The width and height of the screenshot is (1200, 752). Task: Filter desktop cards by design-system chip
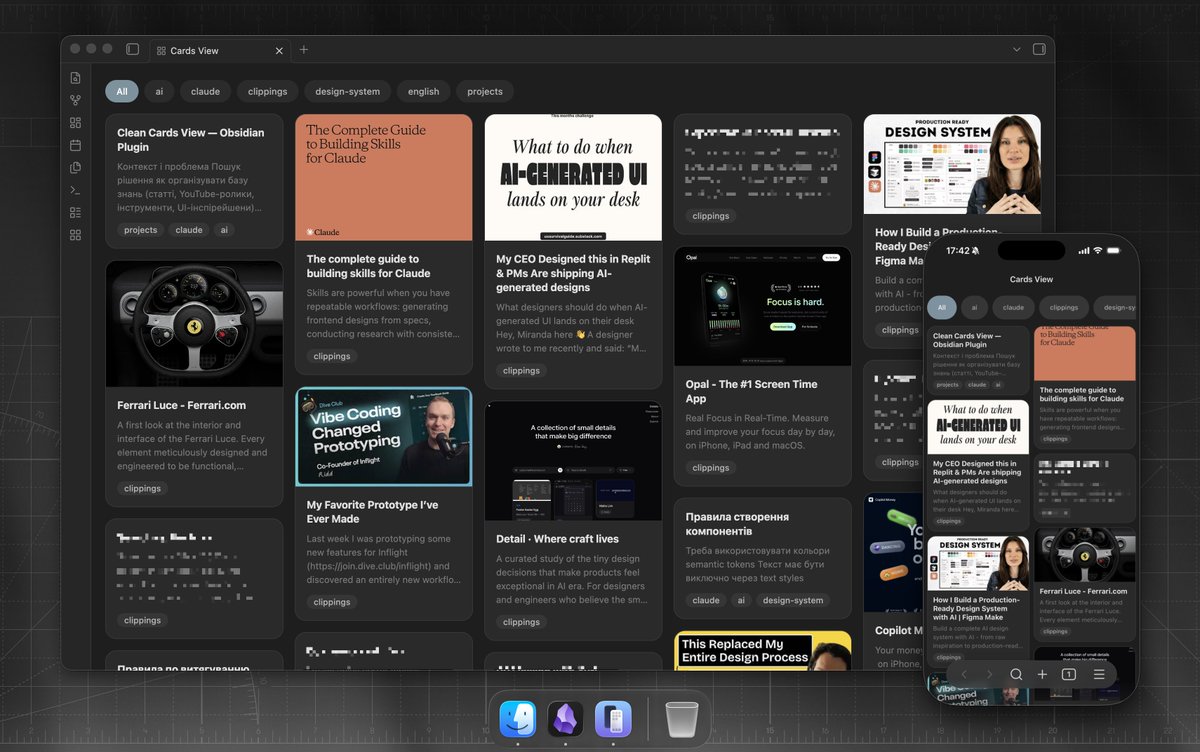coord(347,91)
